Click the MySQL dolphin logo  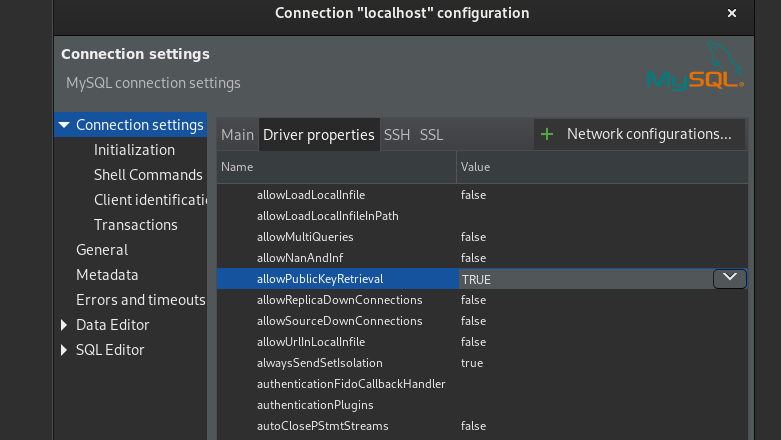click(696, 68)
